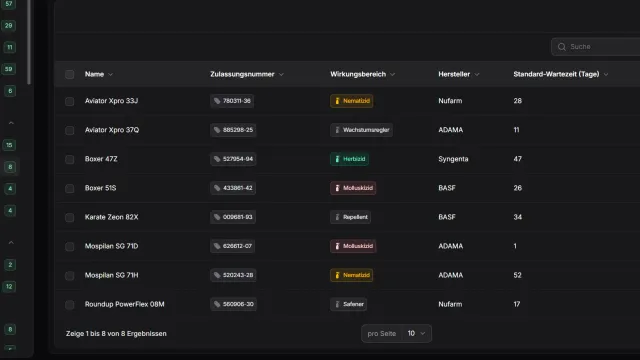Click spray icon in Aviator Xpro 33J Nematizid badge

[337, 101]
